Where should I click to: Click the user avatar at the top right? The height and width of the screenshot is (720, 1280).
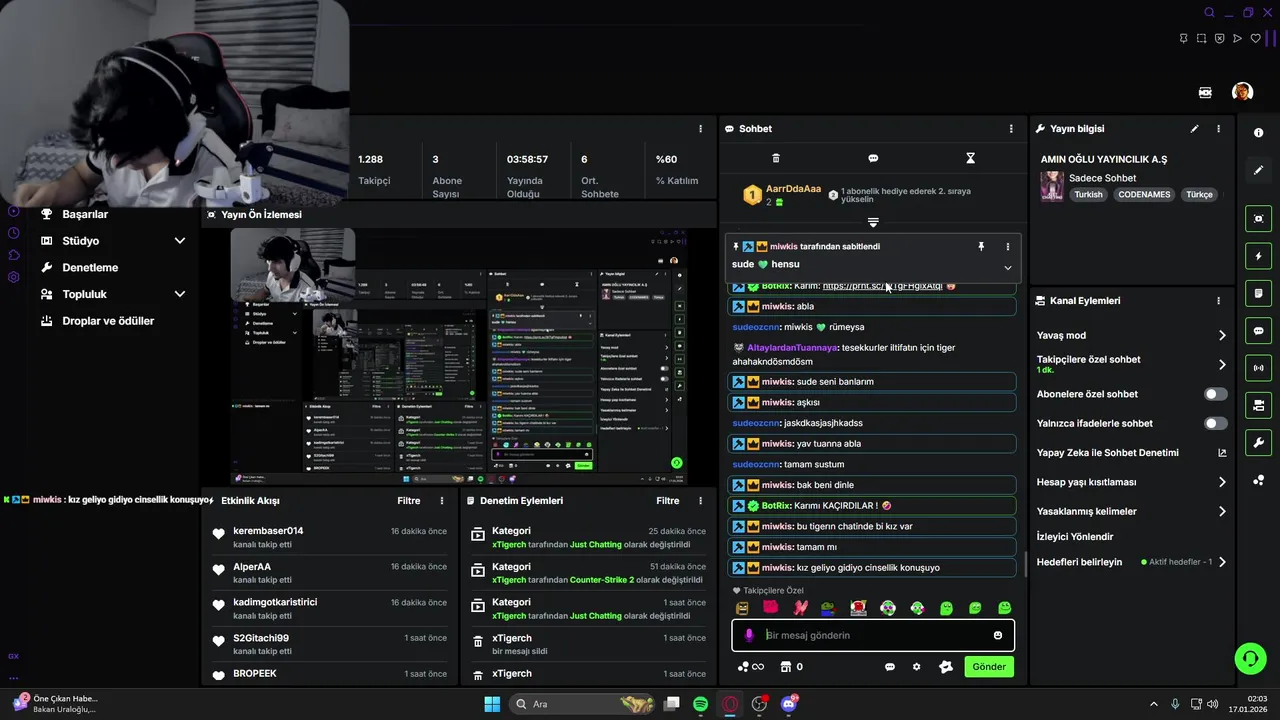[1242, 92]
